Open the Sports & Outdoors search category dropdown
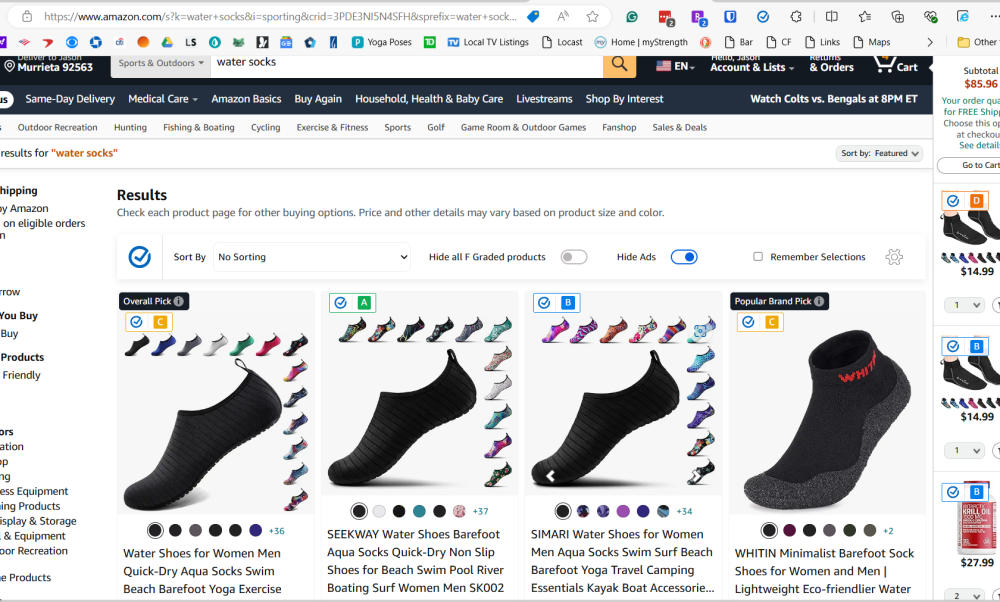 point(162,63)
